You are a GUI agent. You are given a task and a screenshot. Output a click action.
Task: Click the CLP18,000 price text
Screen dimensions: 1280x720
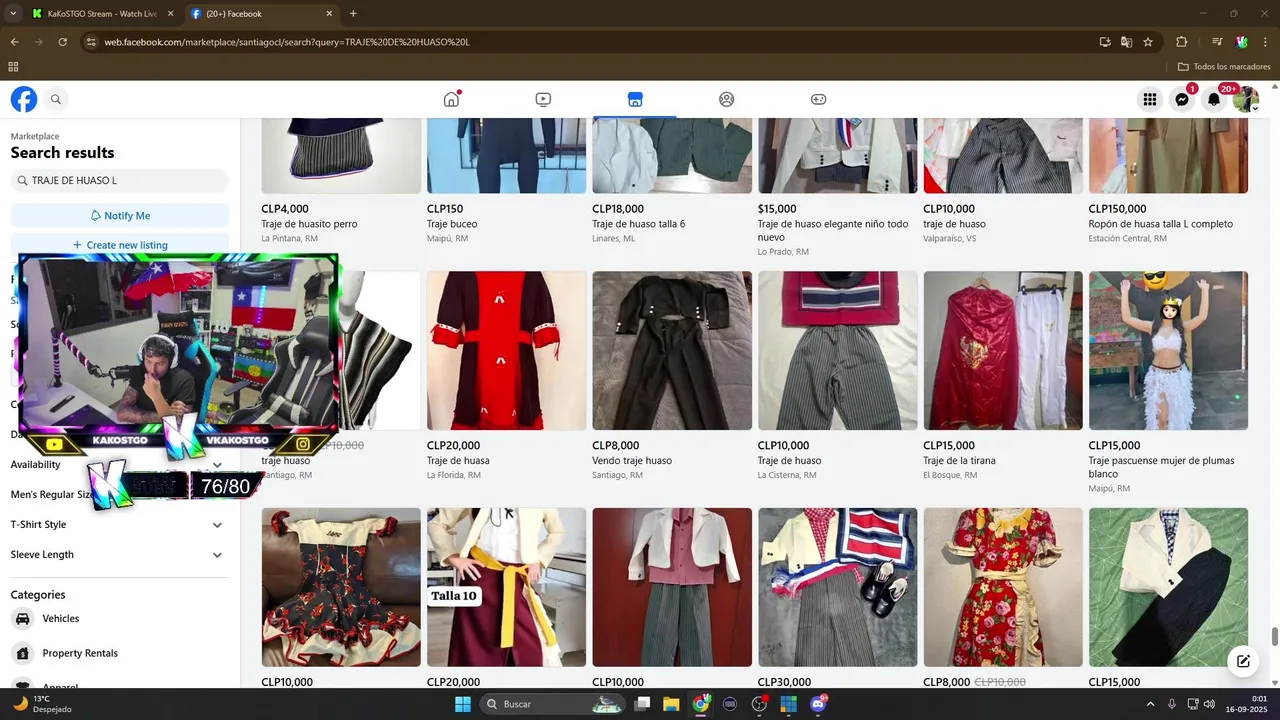(618, 209)
